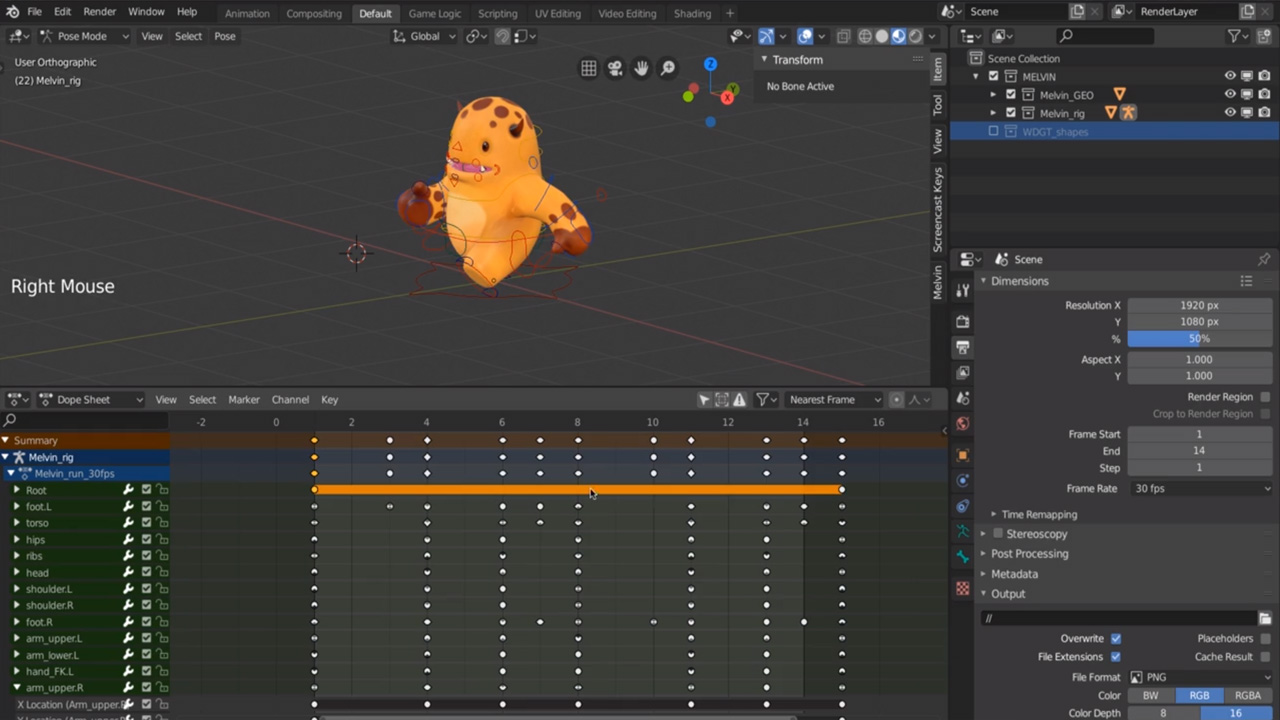
Task: Click the output path input field
Action: 1119,618
